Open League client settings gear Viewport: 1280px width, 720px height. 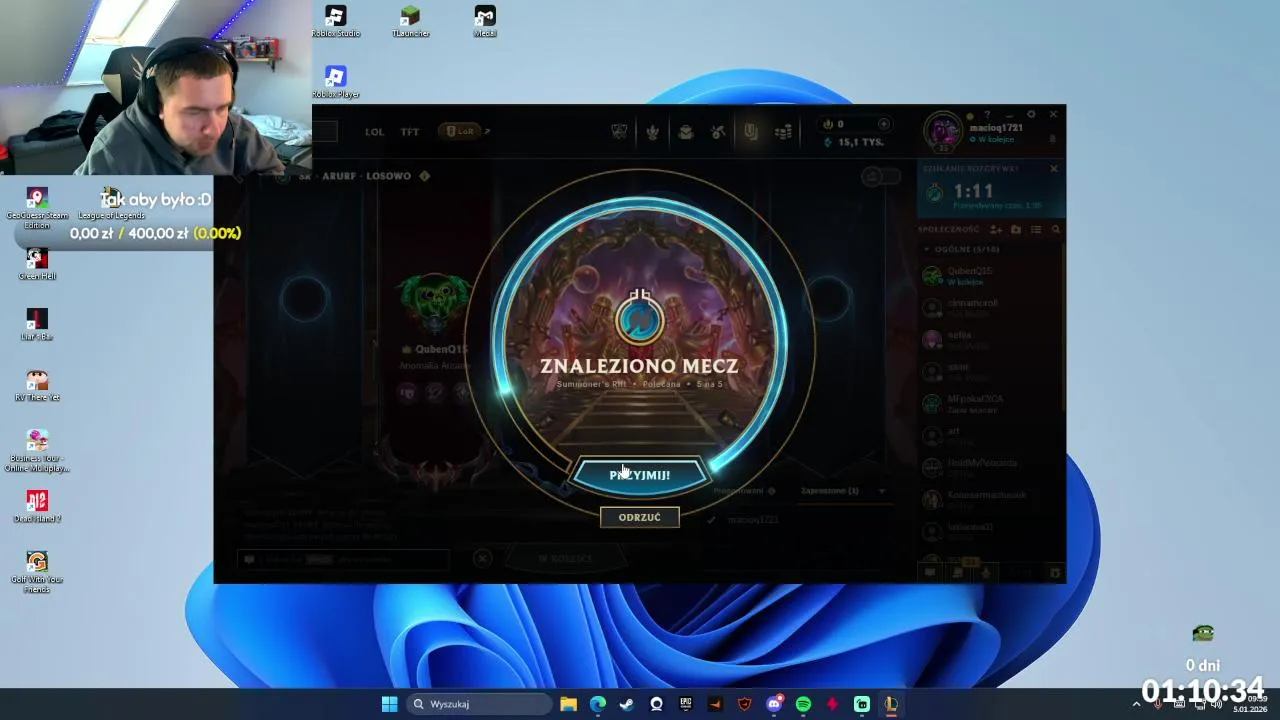1031,115
